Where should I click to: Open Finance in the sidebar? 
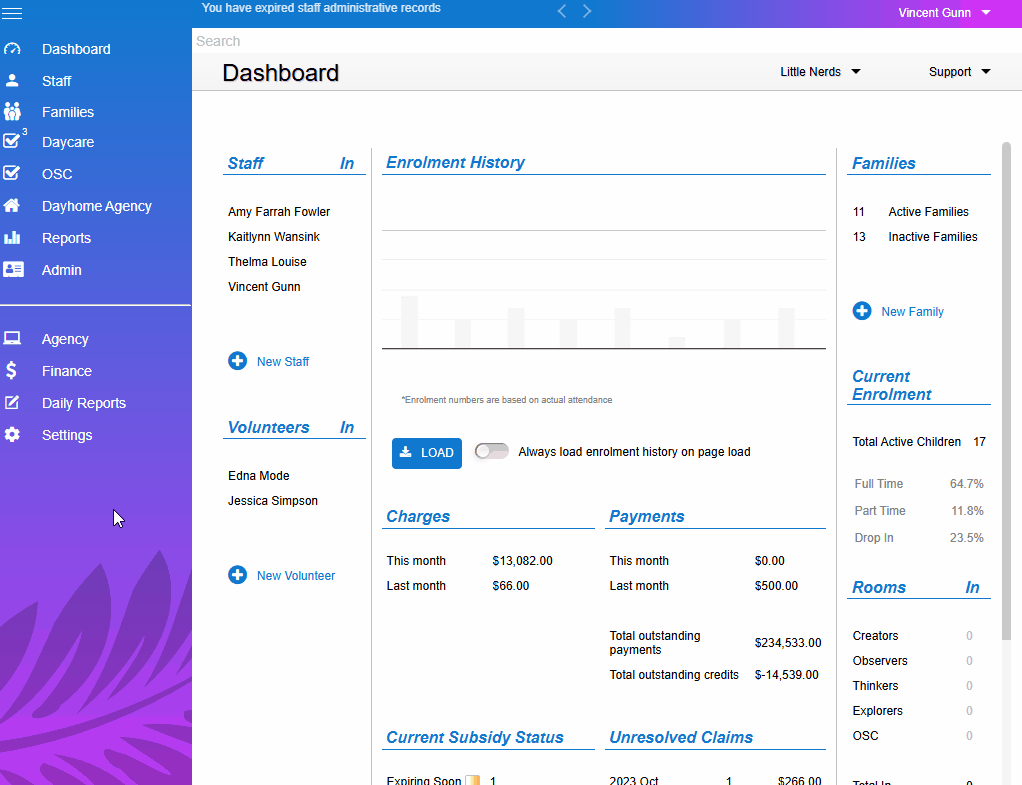pos(67,371)
